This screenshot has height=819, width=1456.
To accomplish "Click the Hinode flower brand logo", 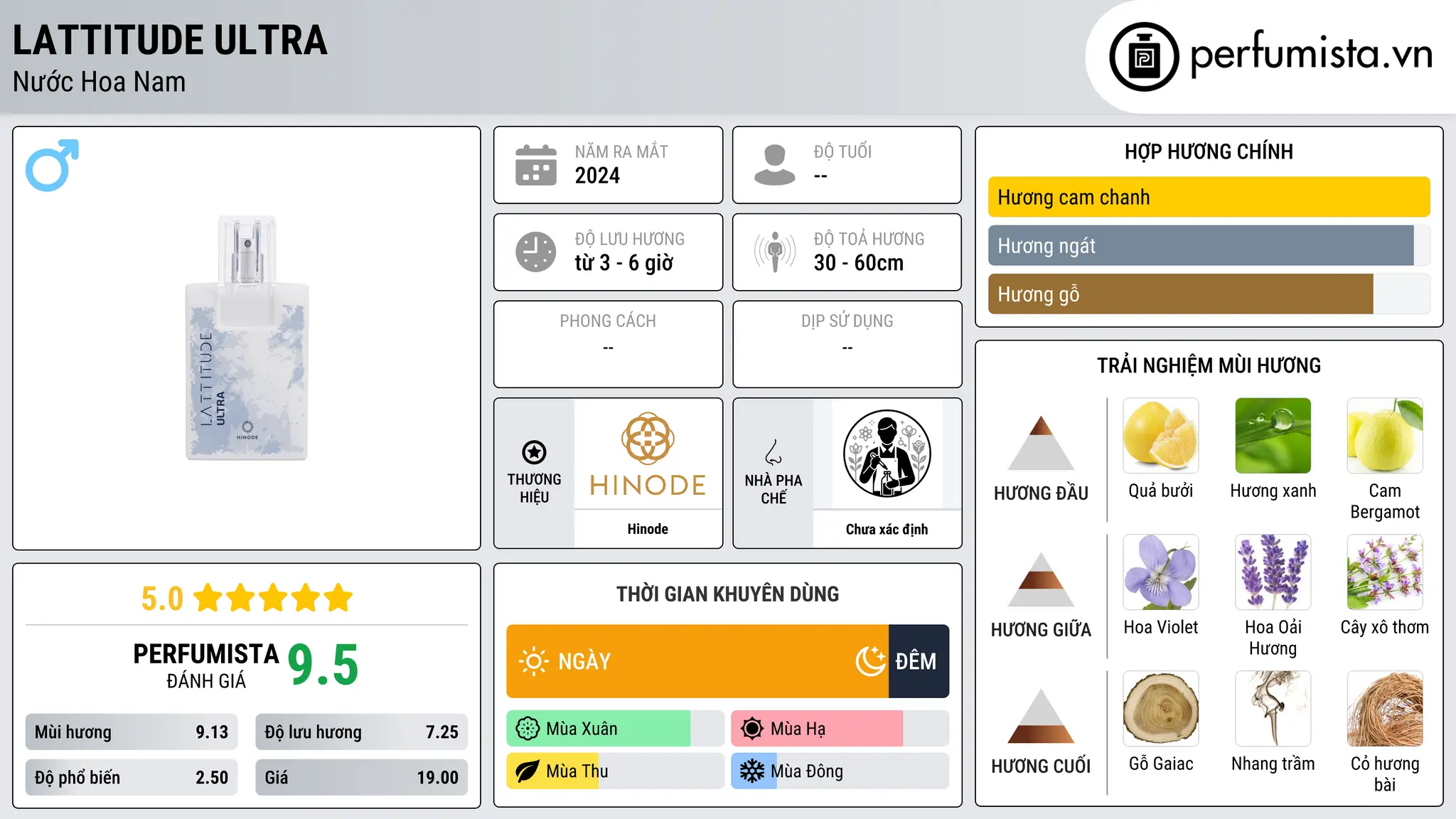I will click(648, 438).
